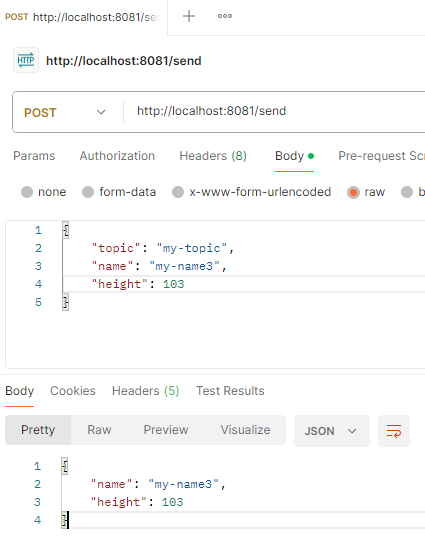Image resolution: width=425 pixels, height=542 pixels.
Task: Click the closing brace on request line 5
Action: (x=66, y=302)
